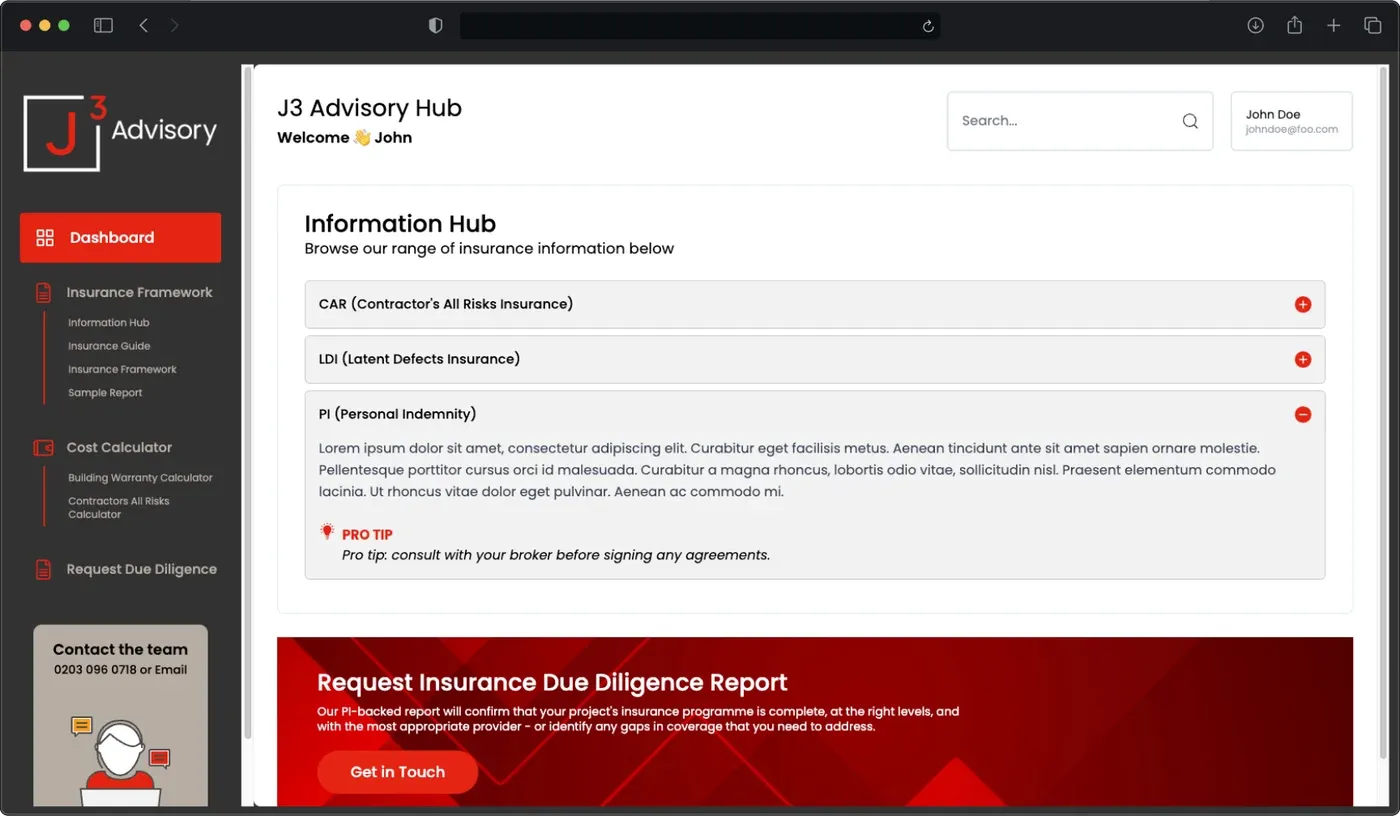
Task: Click the PRO TIP lightbulb icon
Action: click(x=327, y=532)
